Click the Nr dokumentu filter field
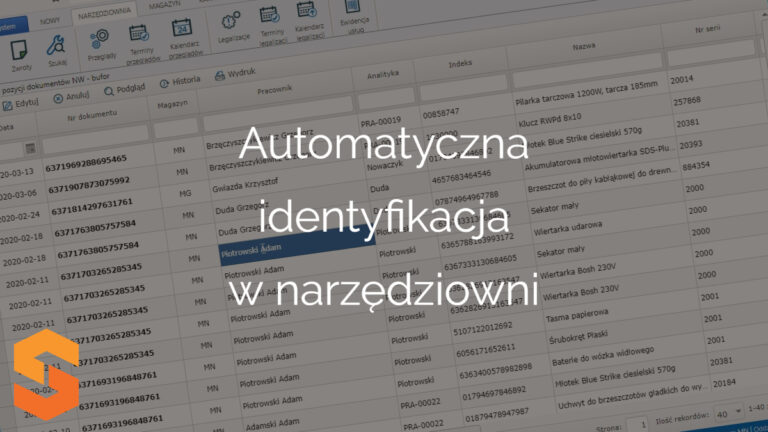The height and width of the screenshot is (432, 768). pos(96,137)
